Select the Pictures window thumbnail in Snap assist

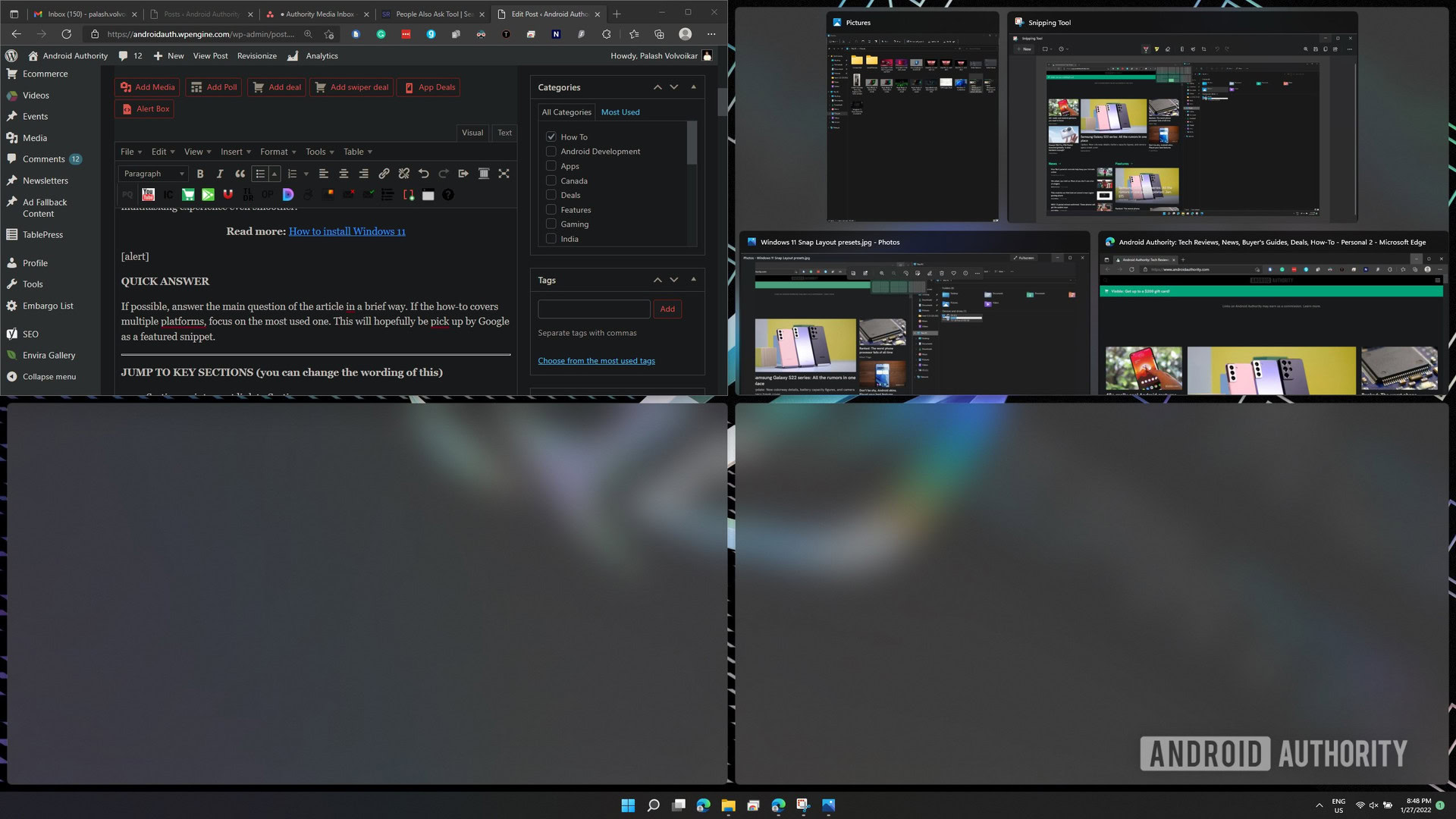click(x=912, y=118)
